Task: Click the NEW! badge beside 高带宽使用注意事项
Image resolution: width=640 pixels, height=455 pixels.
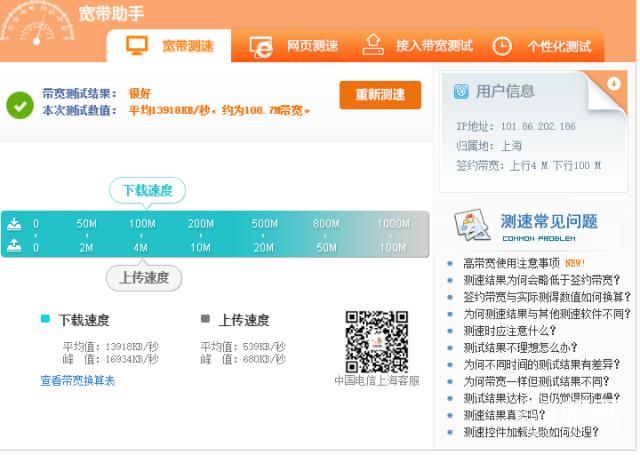Action: coord(575,263)
